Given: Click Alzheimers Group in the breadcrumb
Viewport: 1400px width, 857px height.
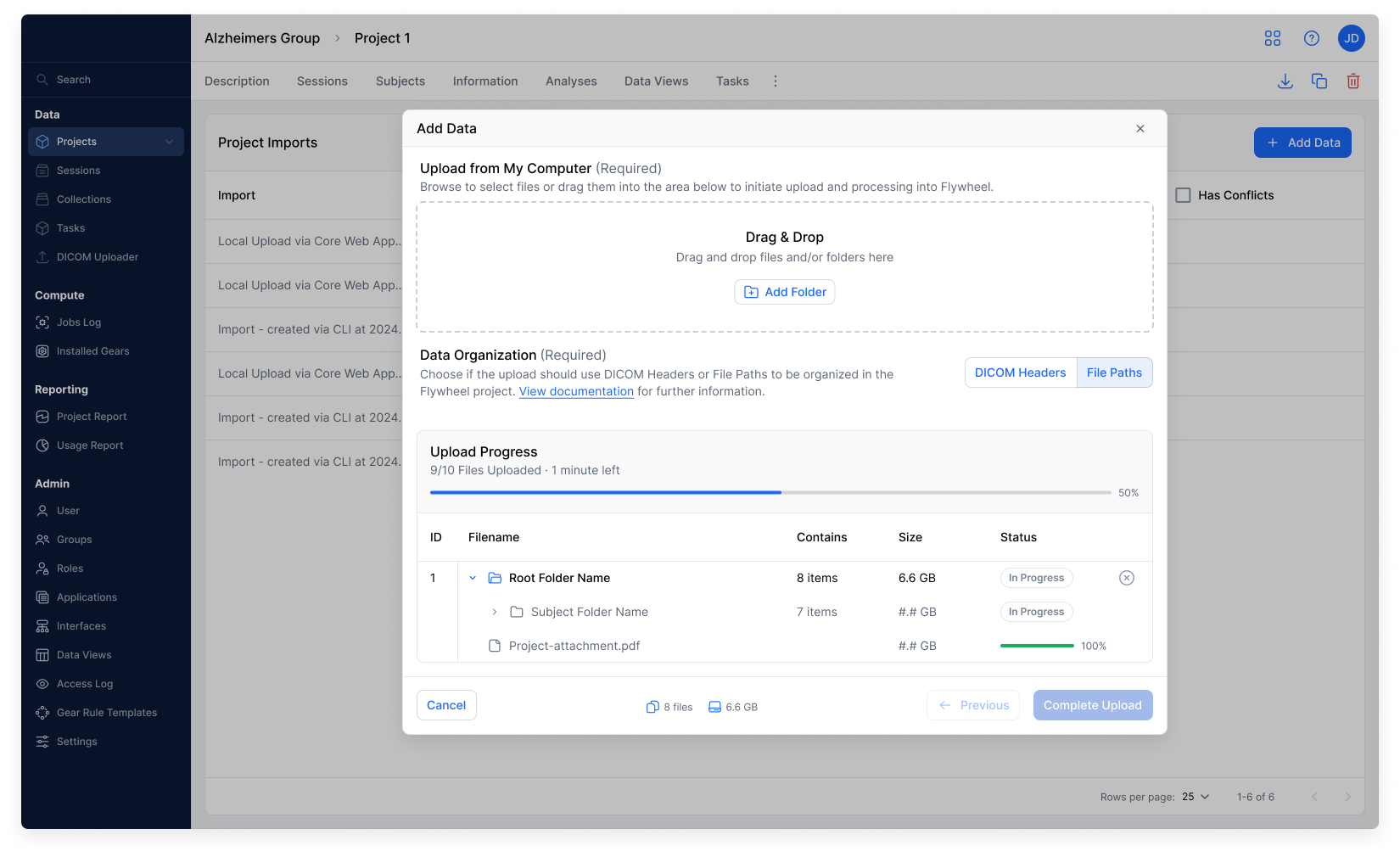Looking at the screenshot, I should [262, 38].
